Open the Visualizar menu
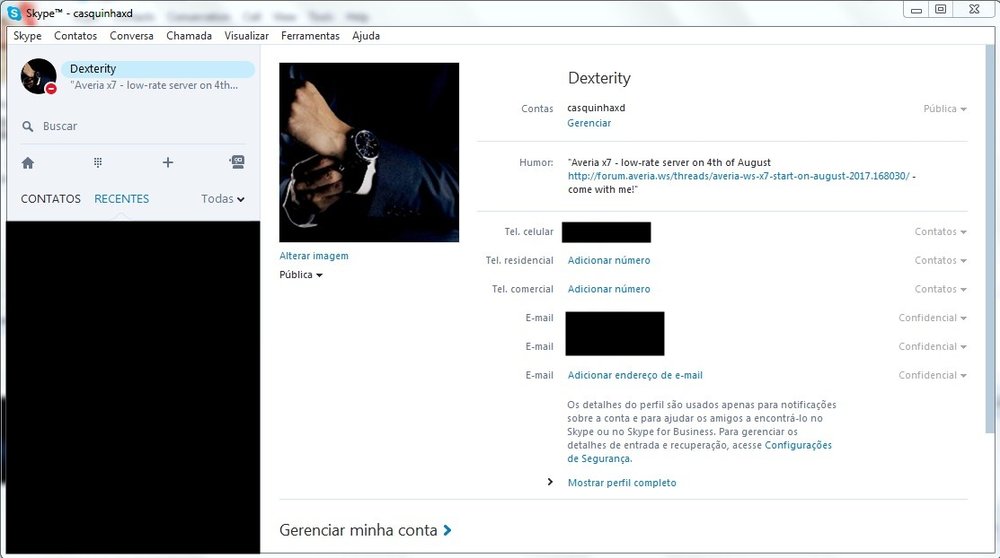 tap(246, 36)
